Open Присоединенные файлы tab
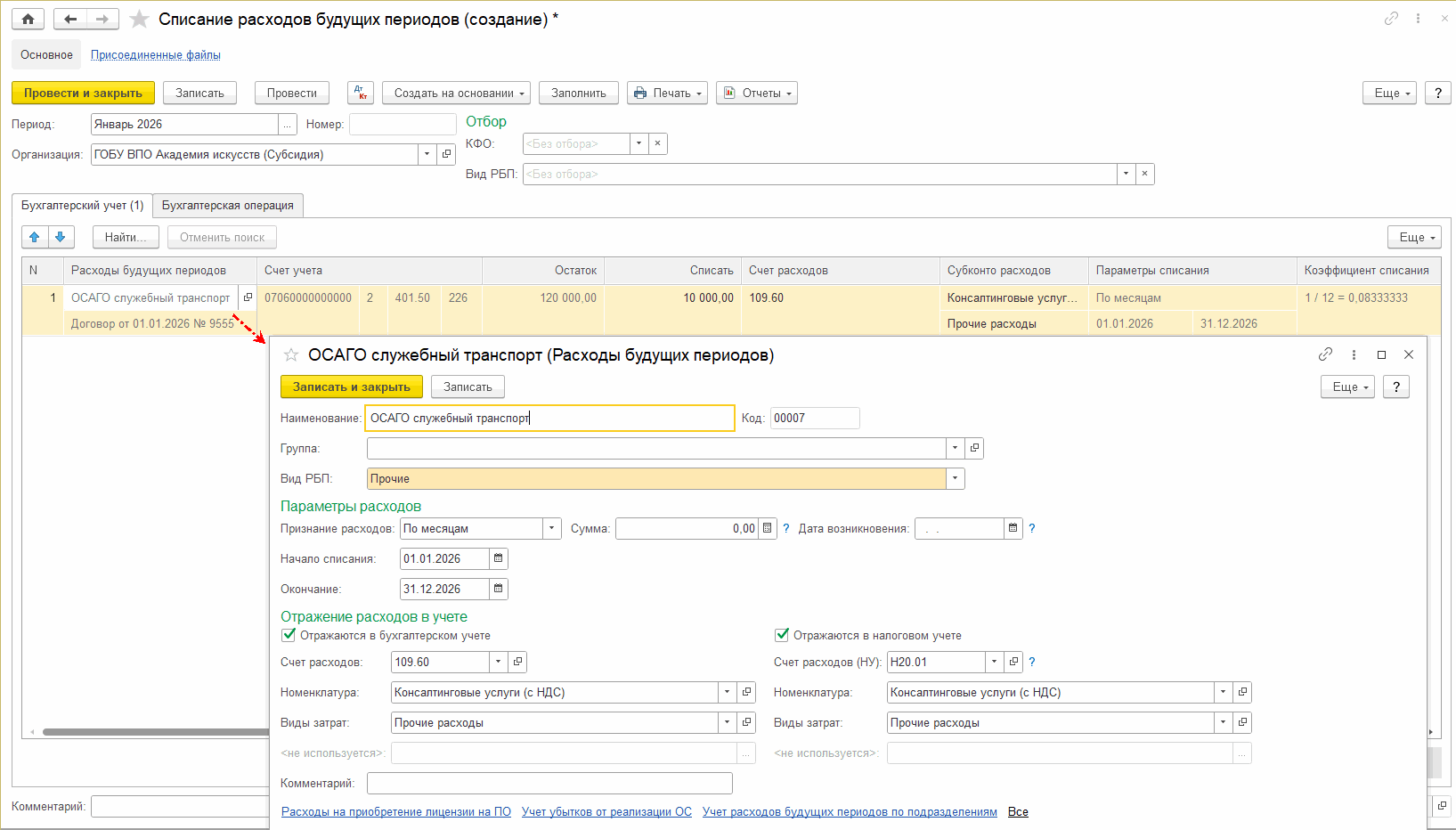1456x830 pixels. coord(156,54)
